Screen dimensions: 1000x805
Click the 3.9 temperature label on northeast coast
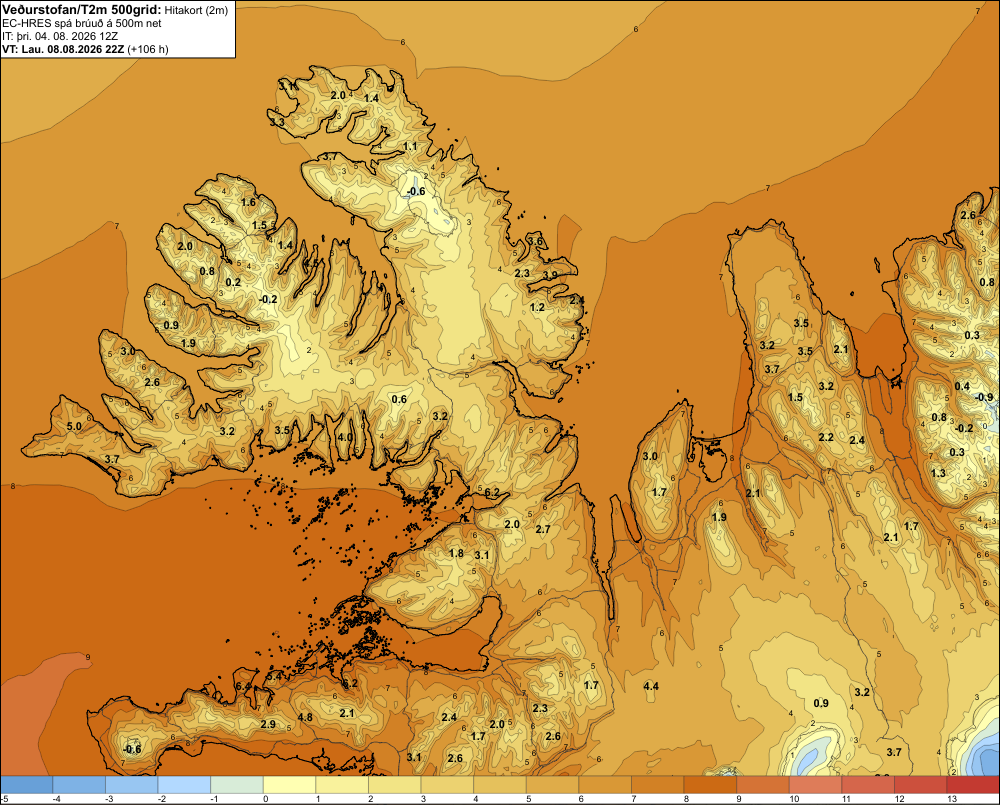550,275
